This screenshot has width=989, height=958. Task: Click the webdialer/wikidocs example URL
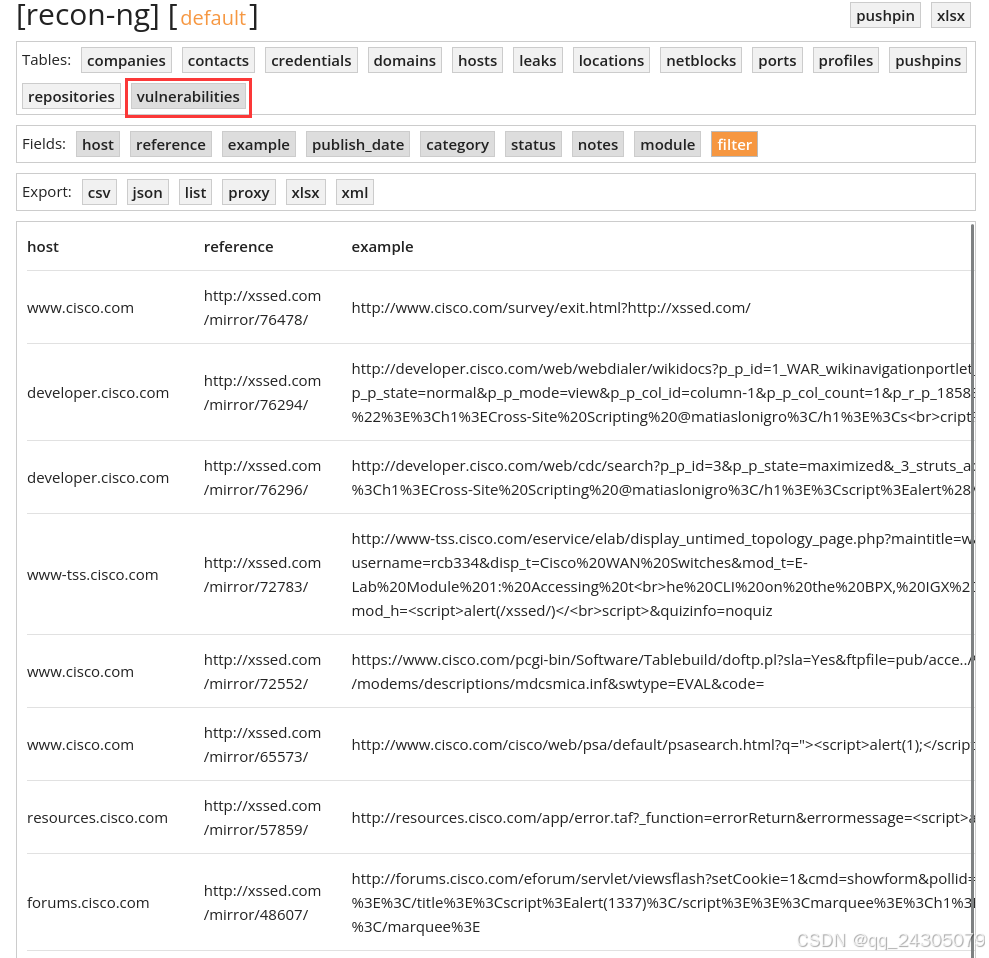tap(662, 393)
